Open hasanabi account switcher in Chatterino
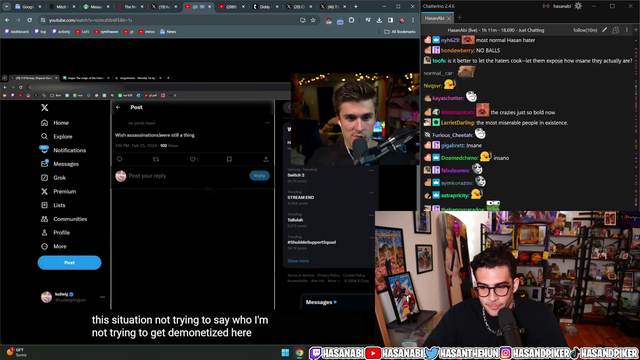Screen dimensions: 640x360 pos(562,6)
